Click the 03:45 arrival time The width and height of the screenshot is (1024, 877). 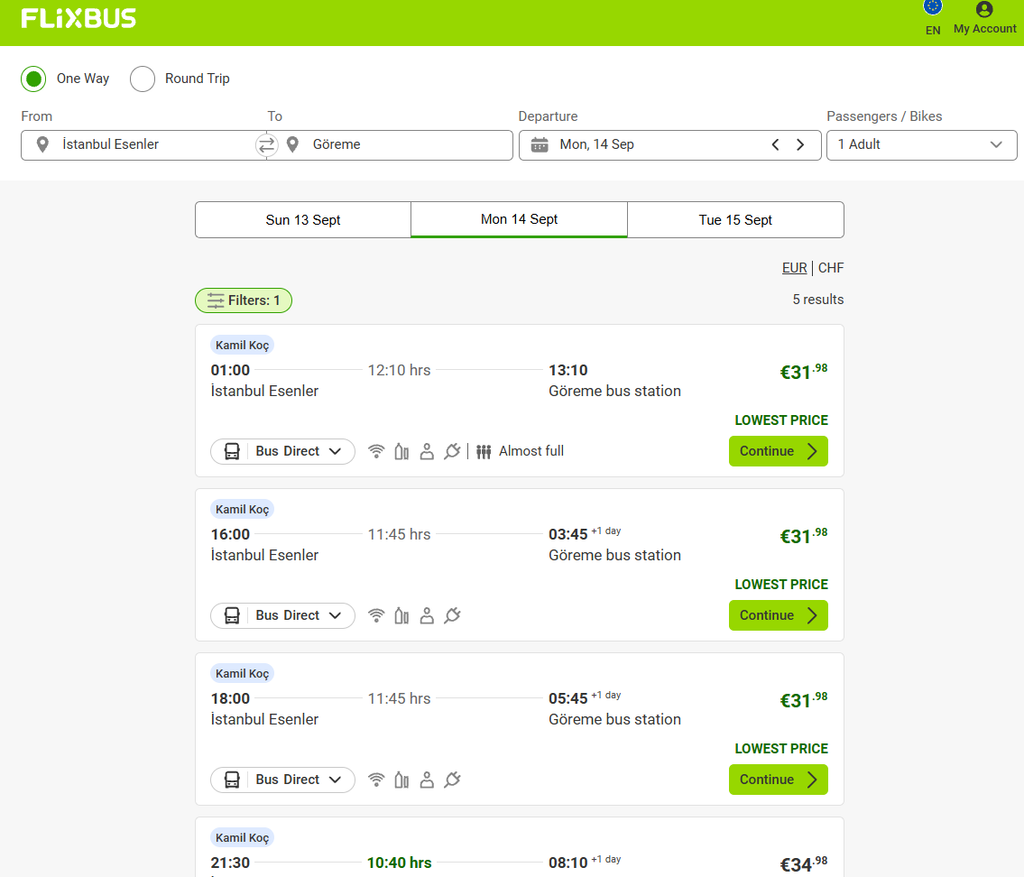[x=568, y=534]
